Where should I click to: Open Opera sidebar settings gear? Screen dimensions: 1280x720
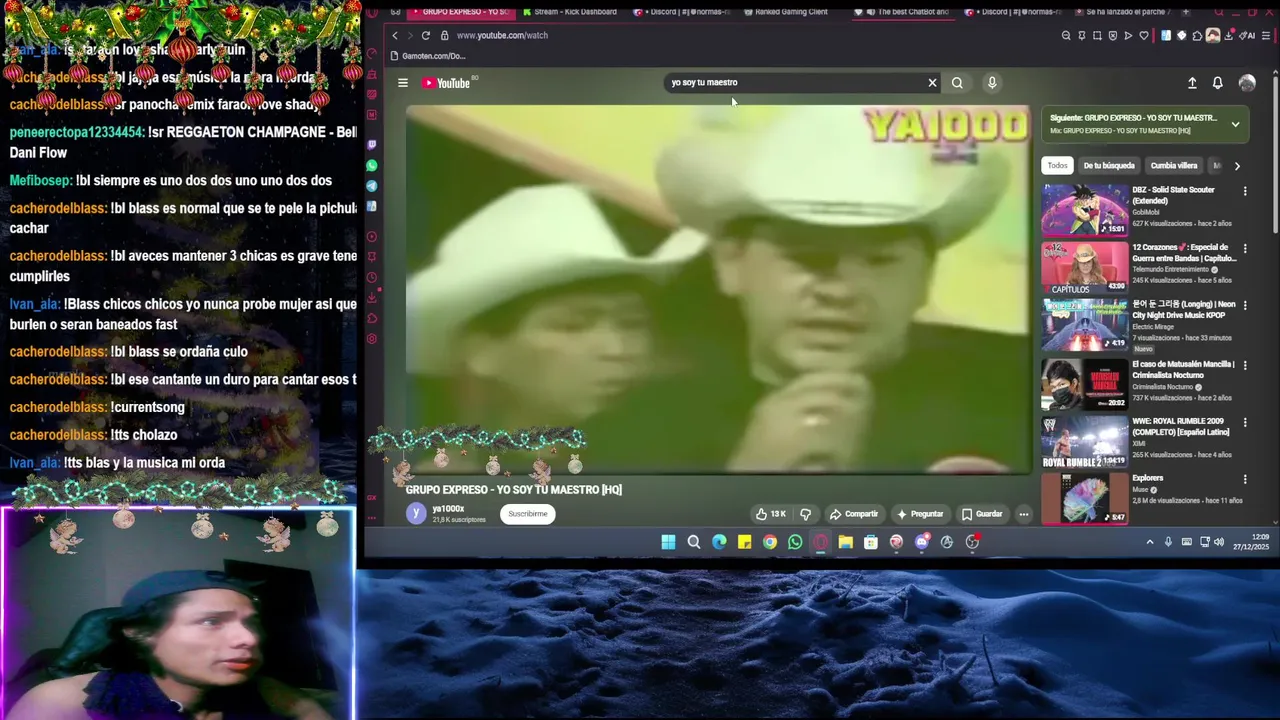[x=372, y=339]
